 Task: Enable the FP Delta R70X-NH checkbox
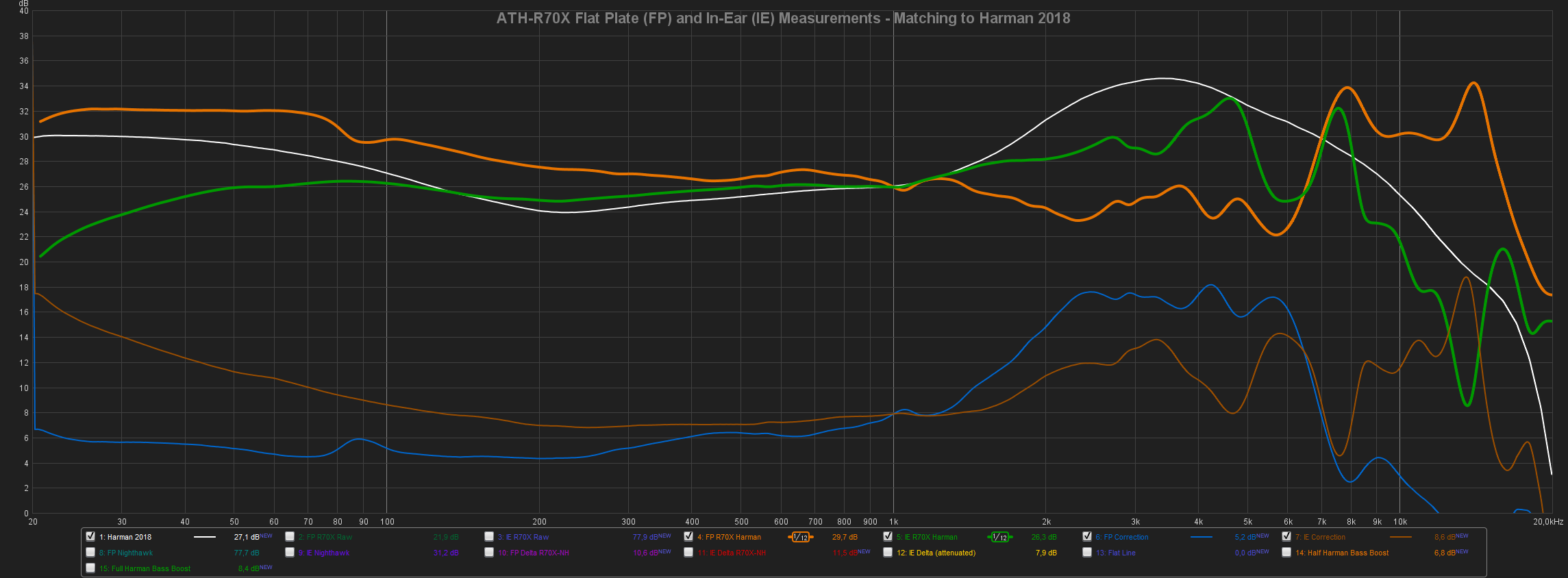(x=489, y=552)
